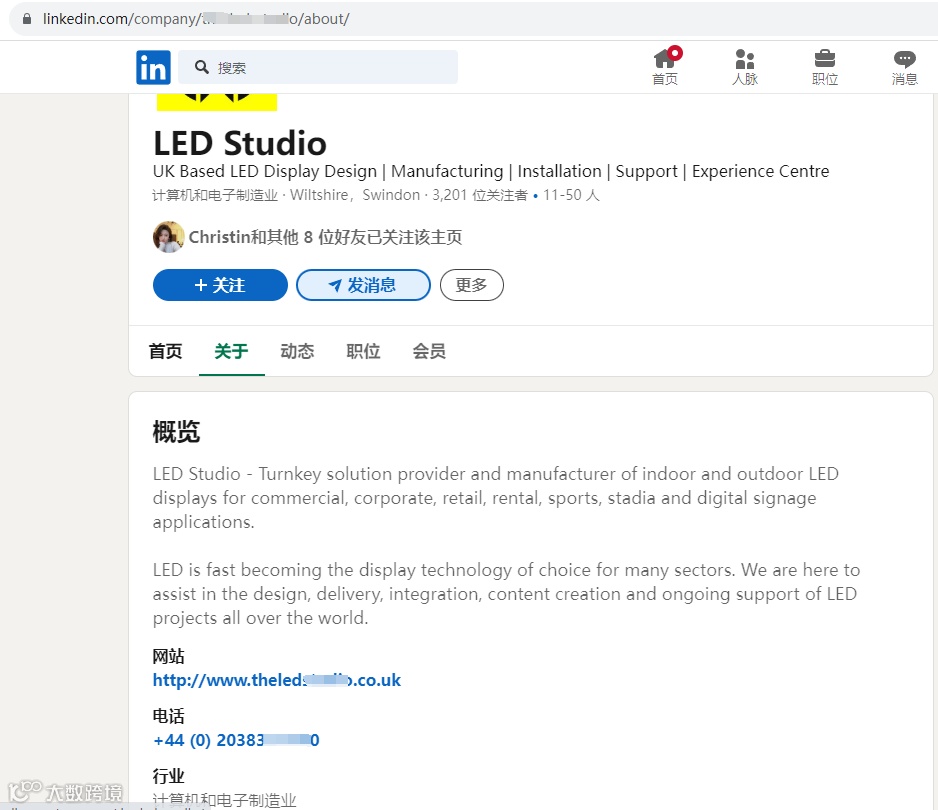
Task: Click the '11-50 人' employee count
Action: 571,195
